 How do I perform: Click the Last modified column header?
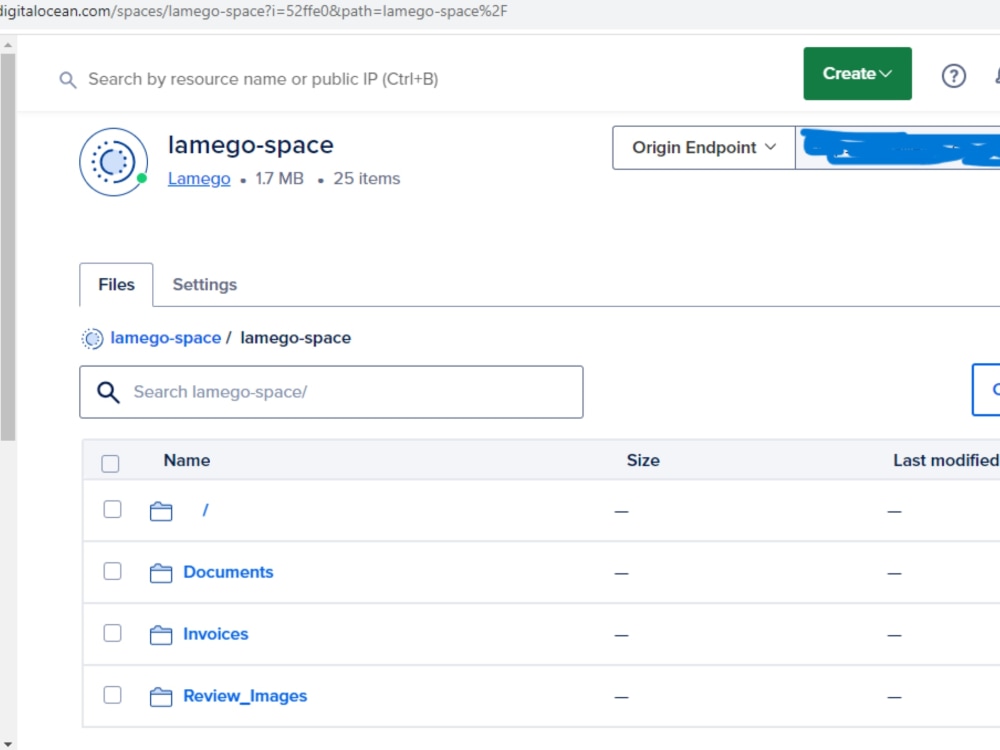pyautogui.click(x=946, y=460)
